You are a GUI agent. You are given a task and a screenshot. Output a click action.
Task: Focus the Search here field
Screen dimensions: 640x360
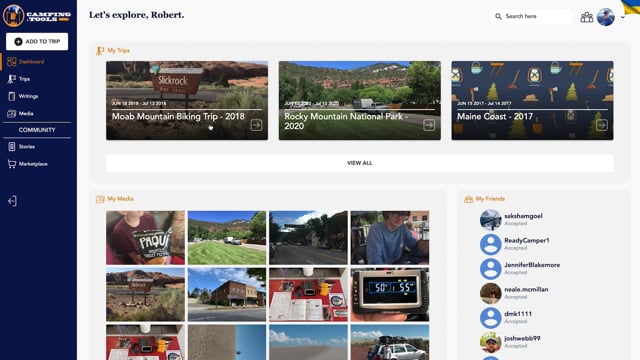tap(532, 16)
